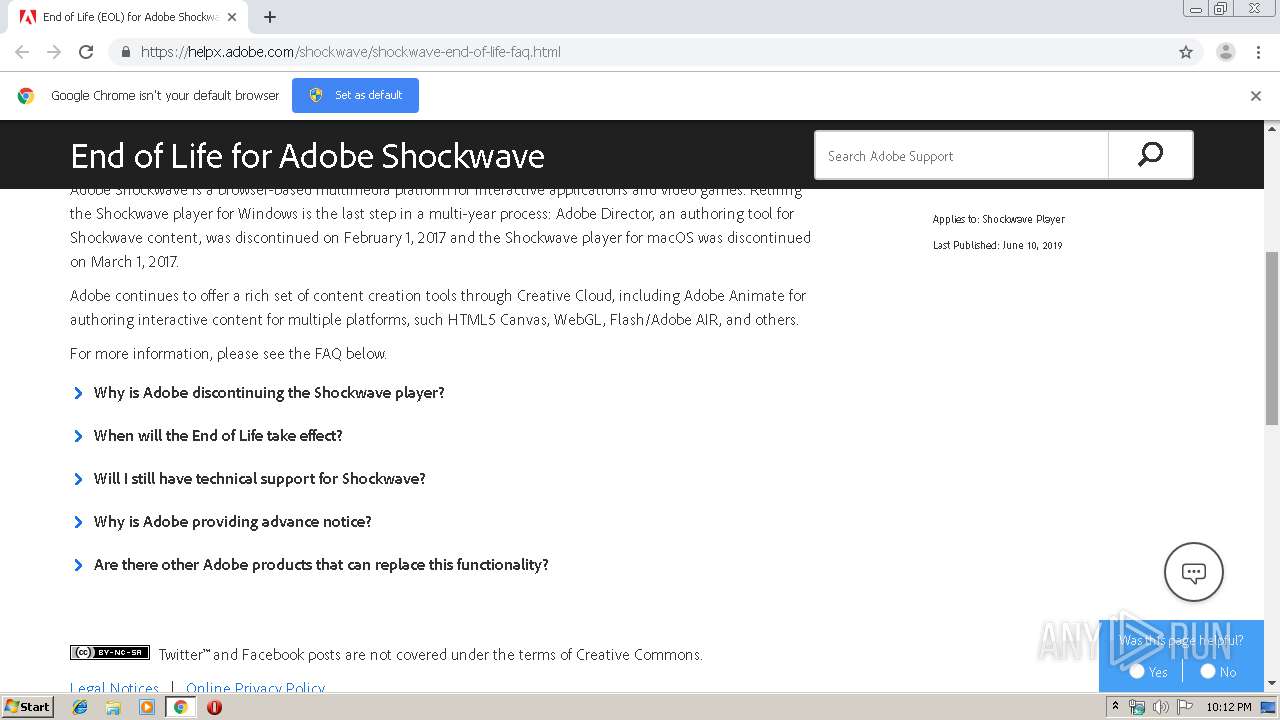Open Internet Explorer from the taskbar
This screenshot has width=1280, height=720.
[80, 707]
